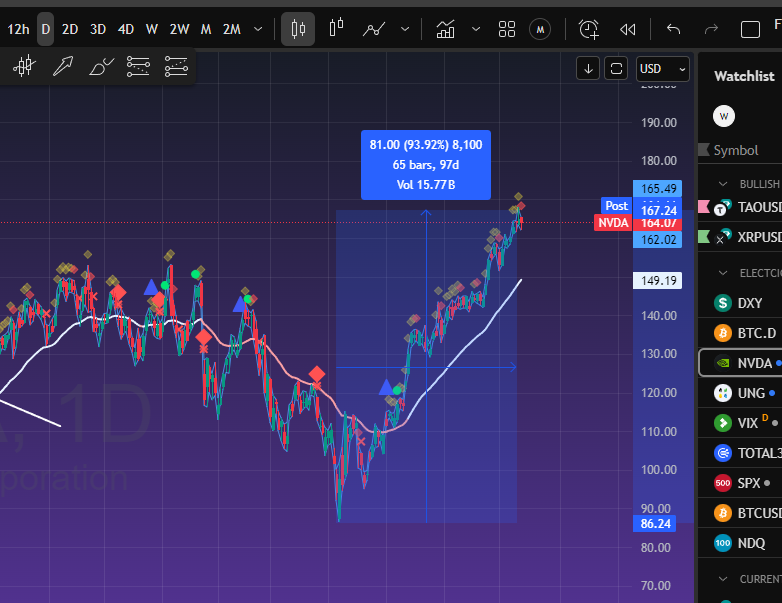Select the 2W timeframe

pos(179,29)
